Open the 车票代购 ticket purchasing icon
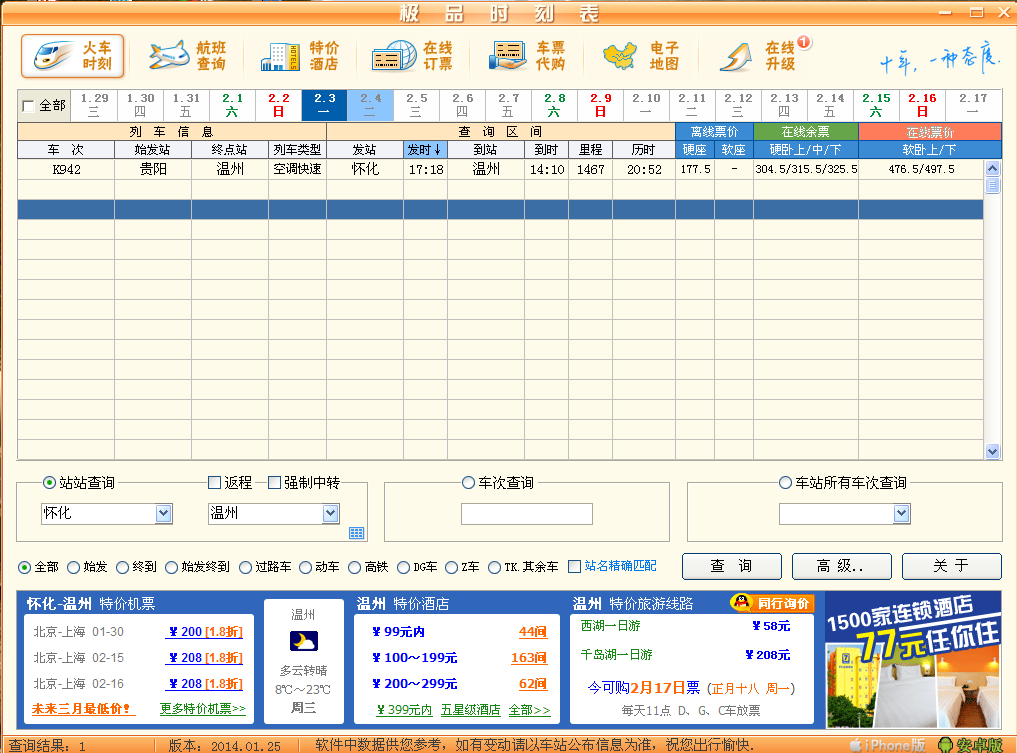Viewport: 1017px width, 753px height. [x=528, y=56]
